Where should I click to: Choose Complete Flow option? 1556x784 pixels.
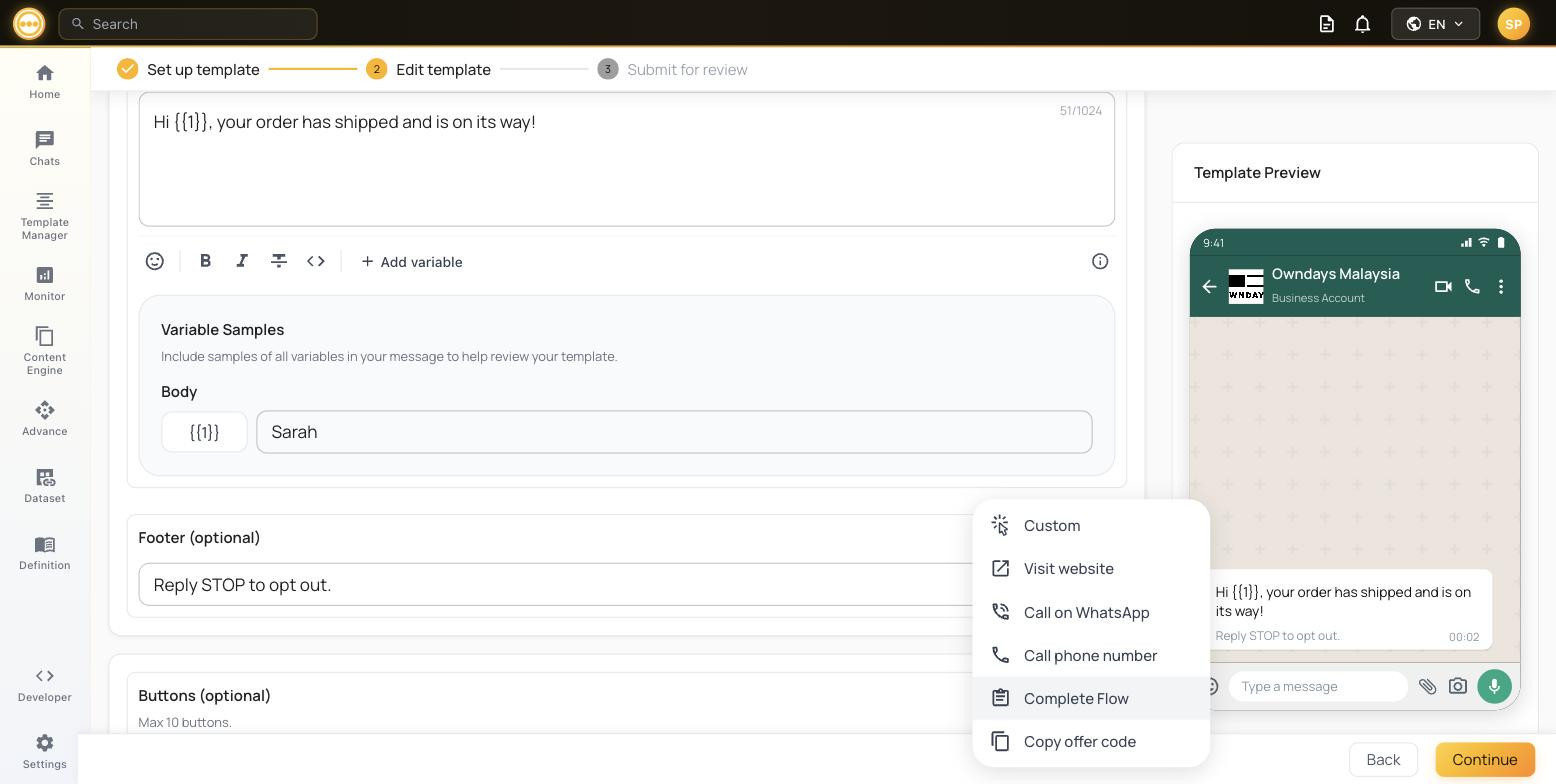1091,698
